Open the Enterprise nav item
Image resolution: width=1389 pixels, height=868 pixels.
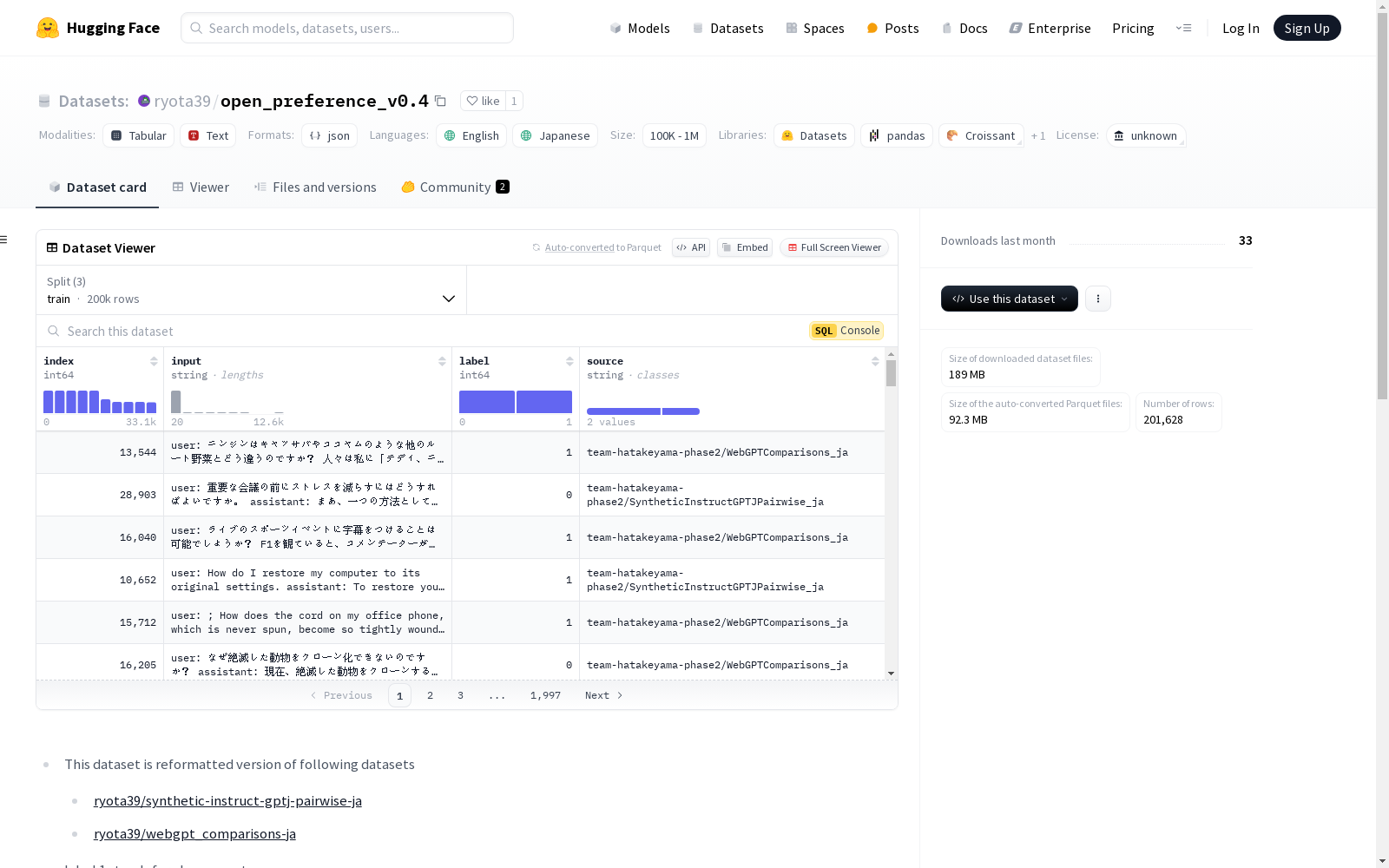coord(1050,28)
